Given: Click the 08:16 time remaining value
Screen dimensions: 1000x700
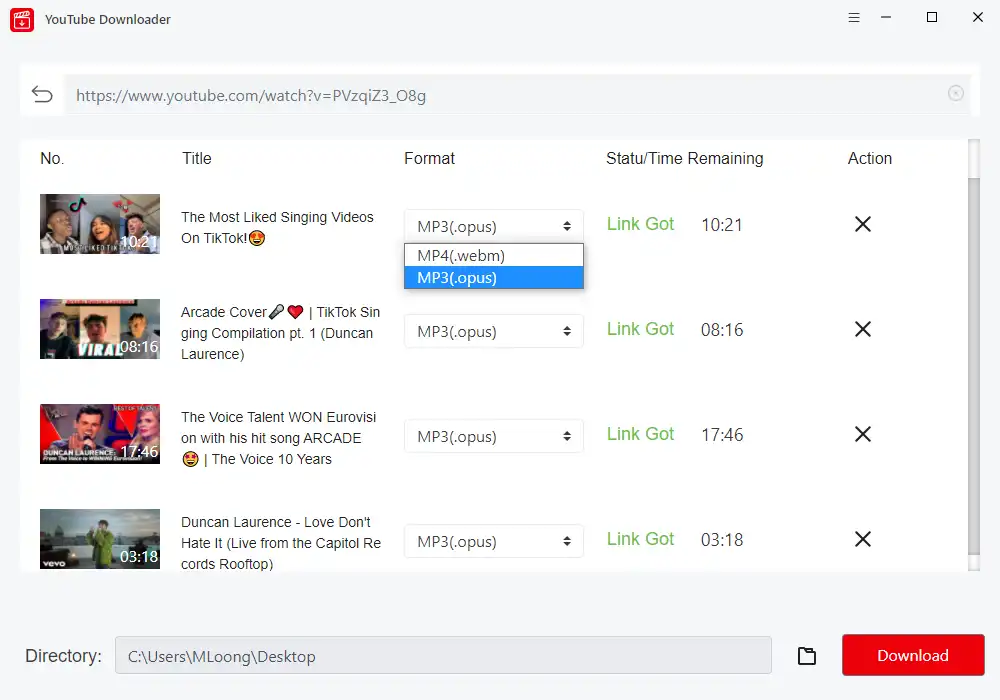Looking at the screenshot, I should click(722, 330).
